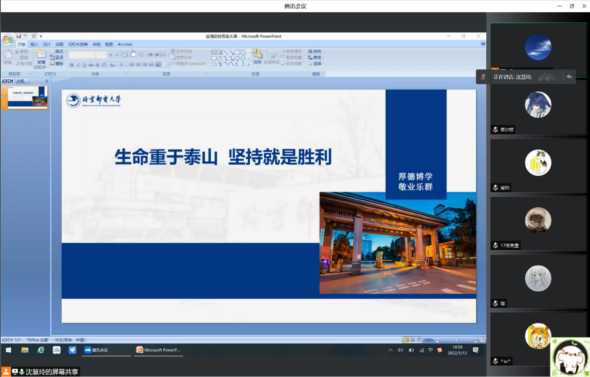The height and width of the screenshot is (377, 590).
Task: Open the Arrange (排列) tool in ribbon
Action: pyautogui.click(x=257, y=56)
